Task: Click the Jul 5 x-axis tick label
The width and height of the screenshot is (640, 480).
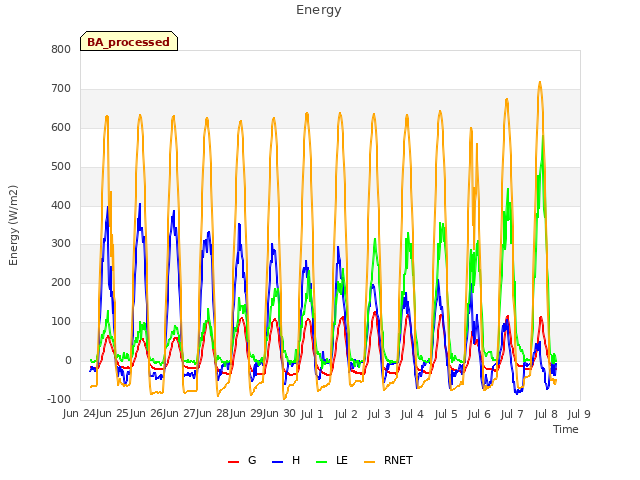Action: click(x=446, y=414)
